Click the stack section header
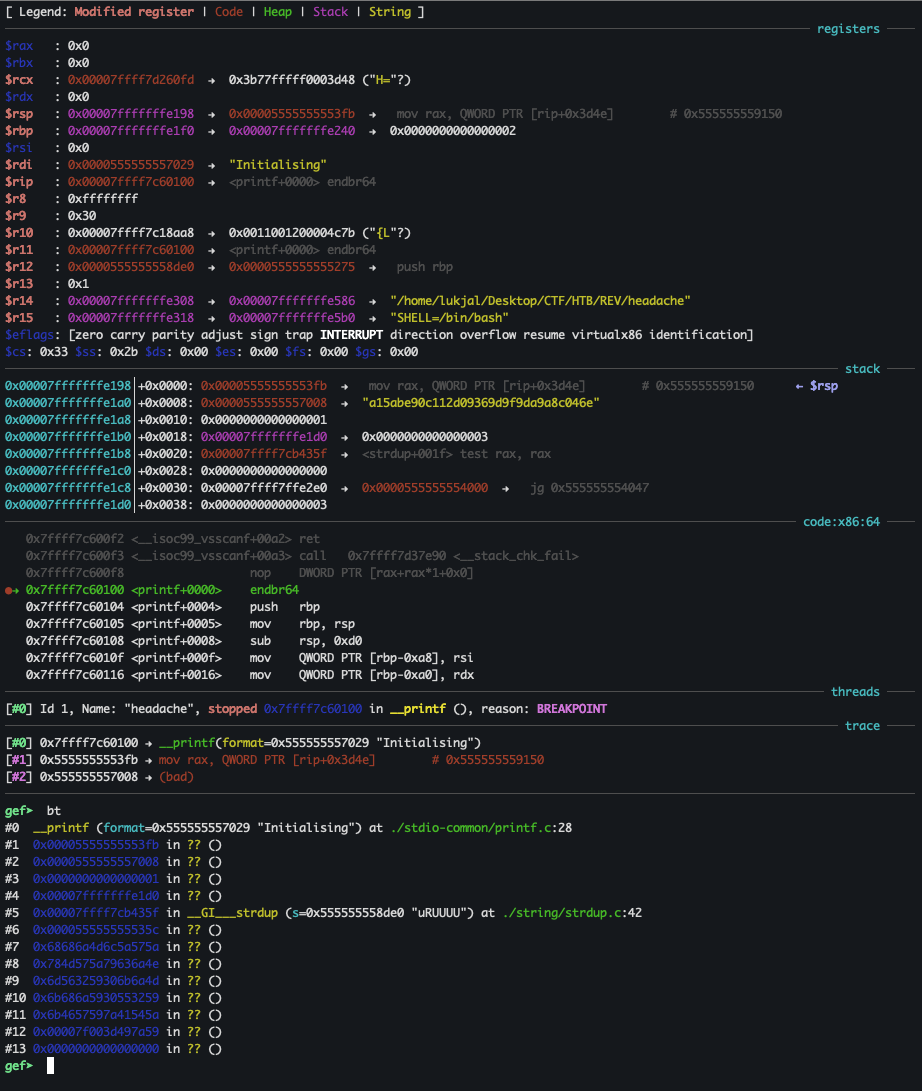922x1091 pixels. coord(862,368)
